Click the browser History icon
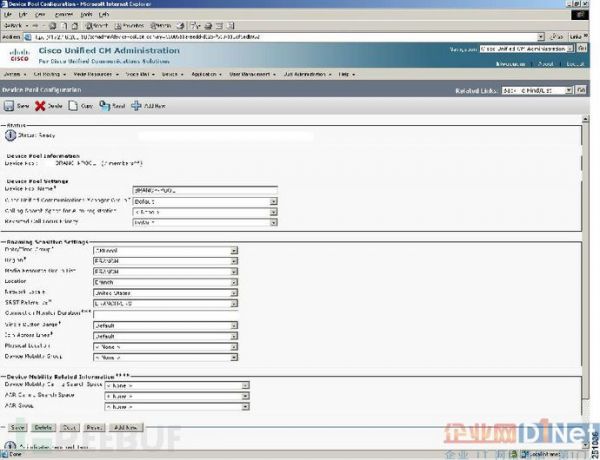This screenshot has height=460, width=600. coord(180,26)
